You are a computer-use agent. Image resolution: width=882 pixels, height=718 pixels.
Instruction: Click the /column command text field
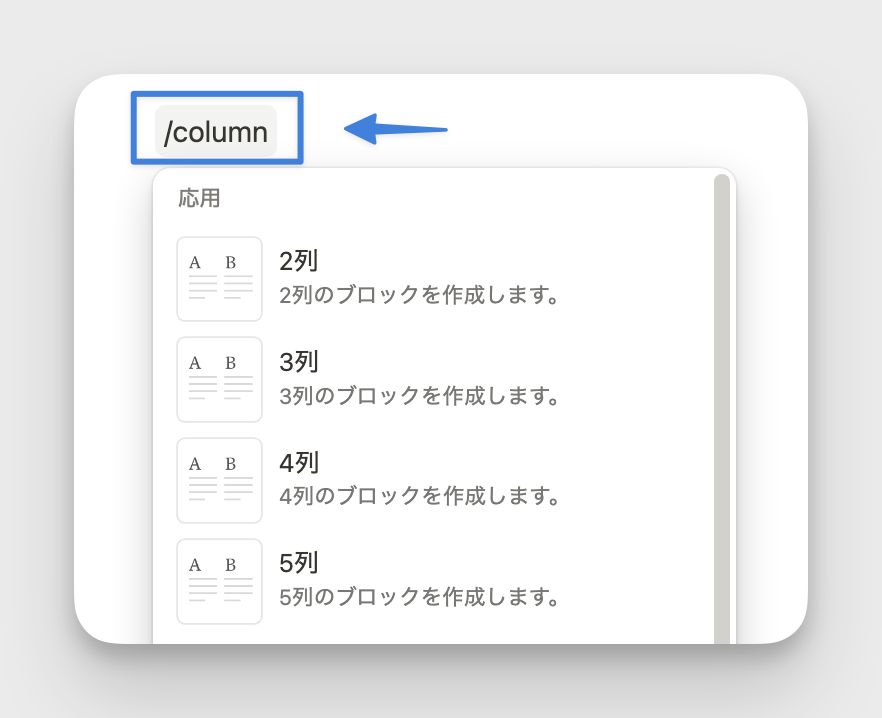[216, 131]
